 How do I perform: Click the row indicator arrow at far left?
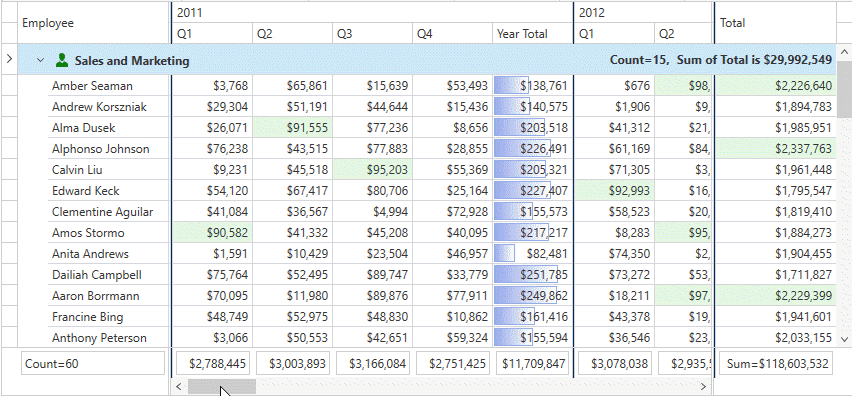tap(8, 58)
